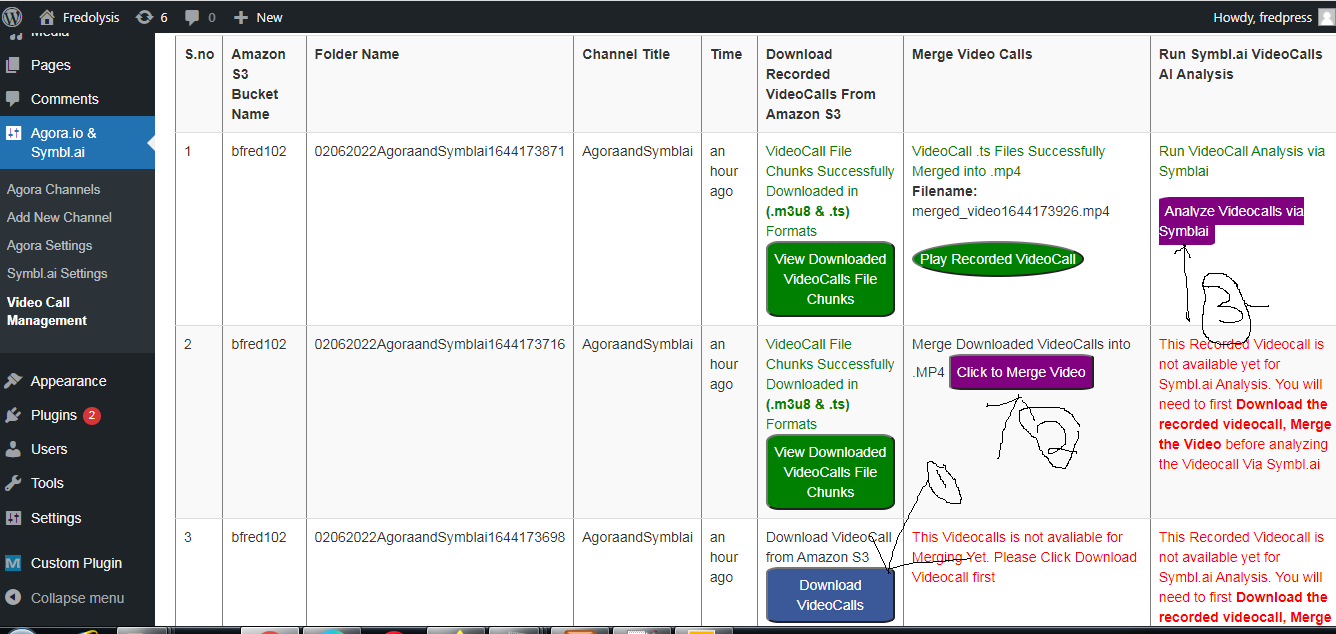Click Play Recorded VideoCall button

[998, 259]
